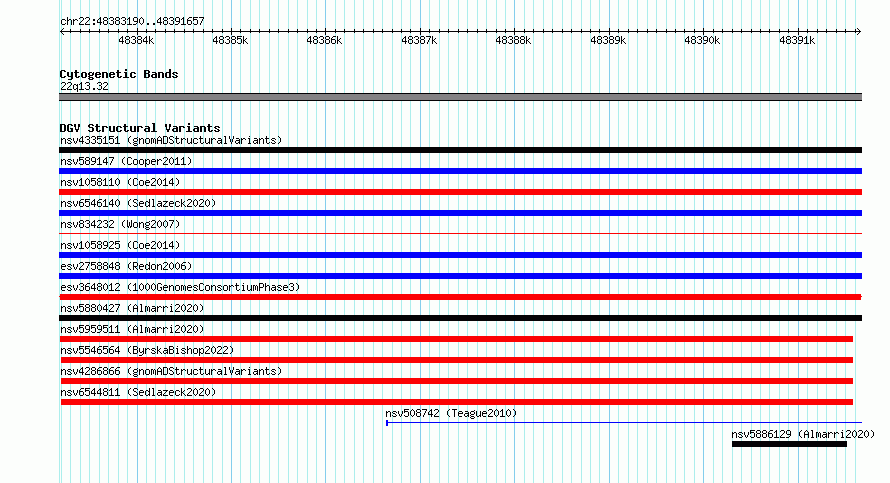The width and height of the screenshot is (890, 483).
Task: Click the red bar of nsv6544811
Action: [456, 402]
